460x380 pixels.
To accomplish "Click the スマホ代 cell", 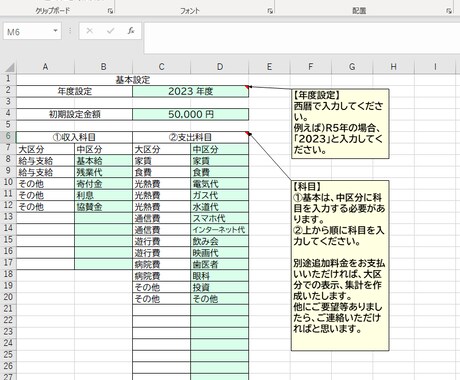I will click(x=220, y=218).
